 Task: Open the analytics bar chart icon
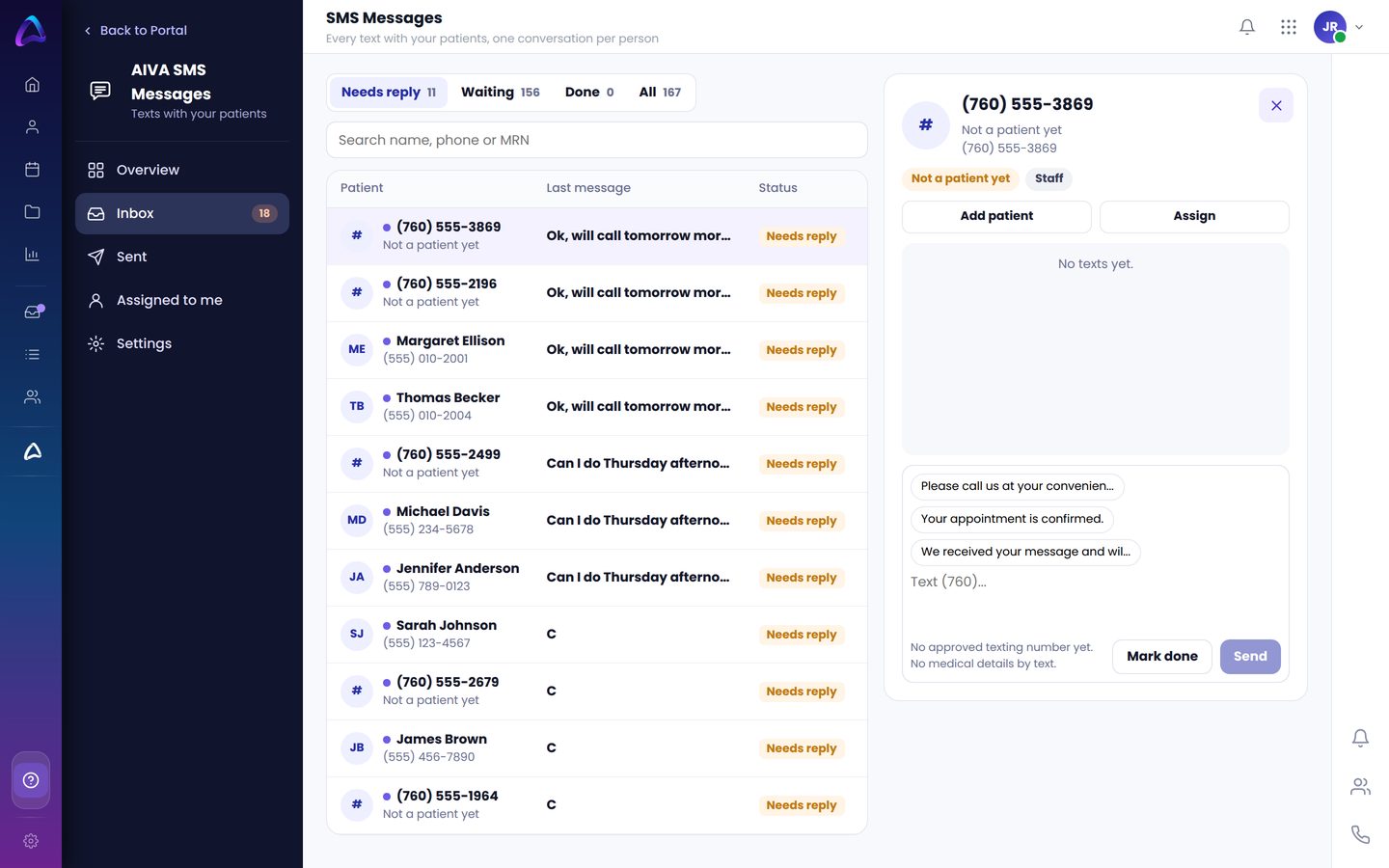(x=32, y=255)
